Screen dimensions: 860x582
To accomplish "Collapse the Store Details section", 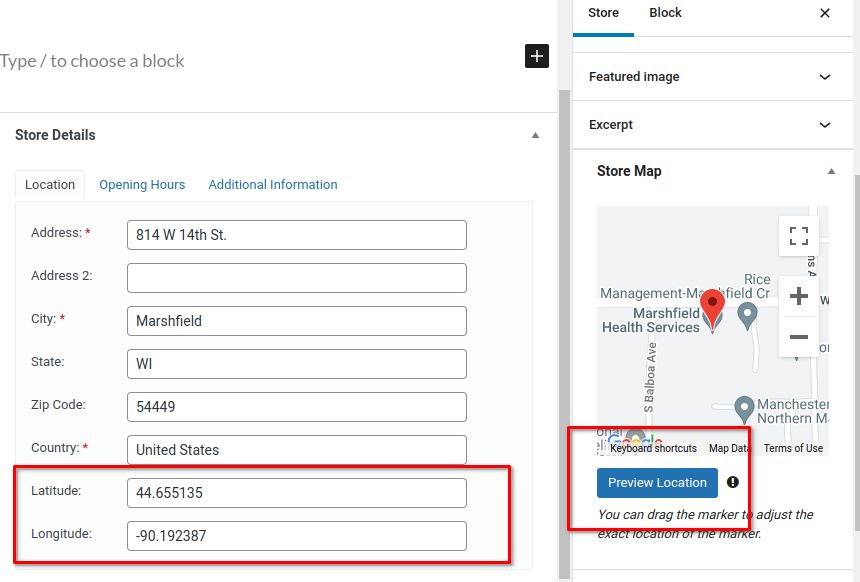I will tap(535, 135).
